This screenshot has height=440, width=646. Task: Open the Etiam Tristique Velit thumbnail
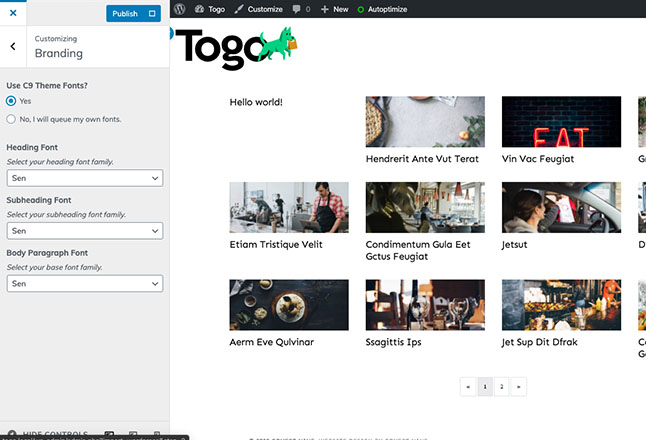point(289,207)
